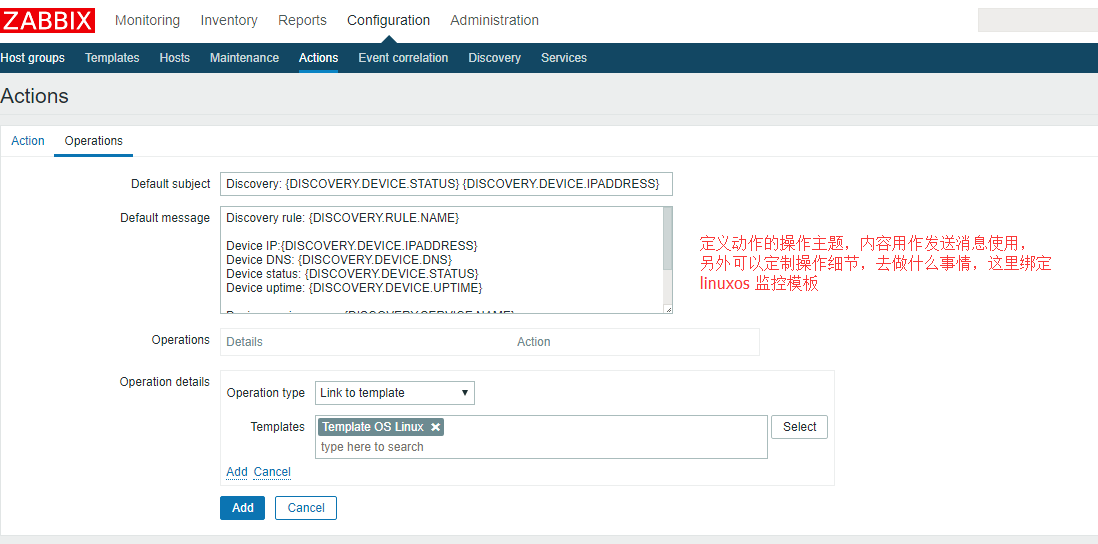Click the Zabbix logo
Image resolution: width=1098 pixels, height=544 pixels.
pos(48,20)
